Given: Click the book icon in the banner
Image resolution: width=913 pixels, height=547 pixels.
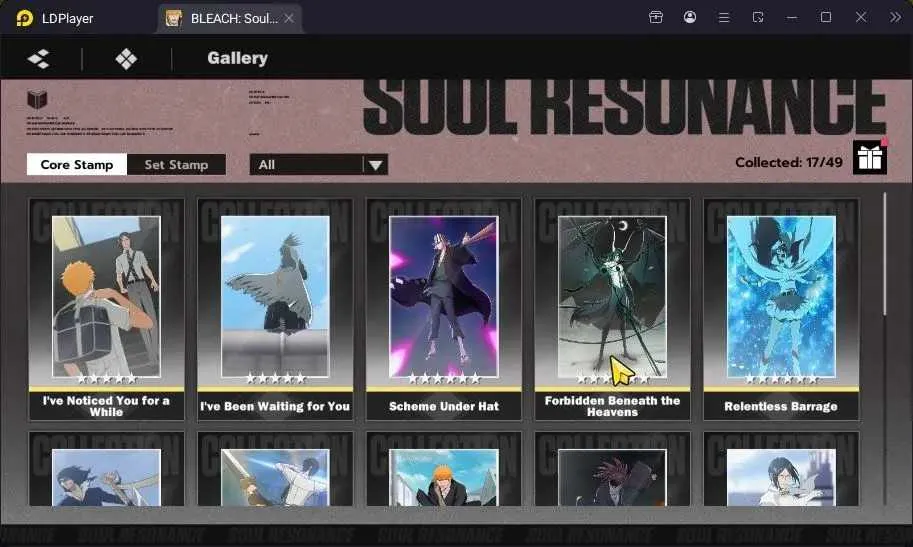Looking at the screenshot, I should tap(37, 98).
